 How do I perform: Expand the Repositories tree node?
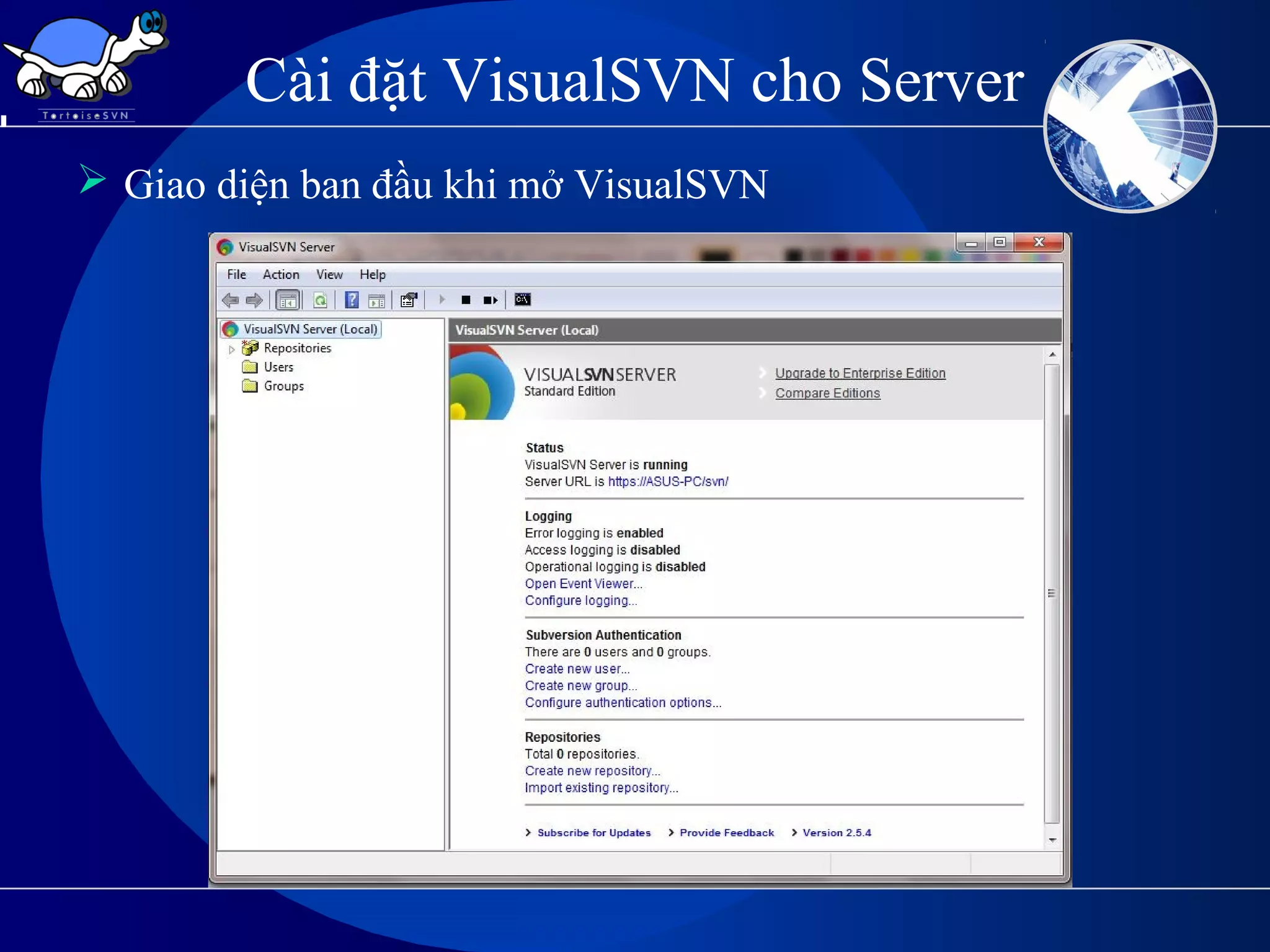pyautogui.click(x=232, y=350)
